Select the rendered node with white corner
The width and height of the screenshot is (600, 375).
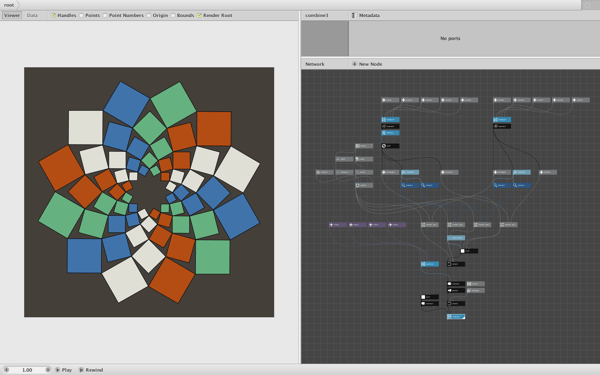tap(456, 317)
